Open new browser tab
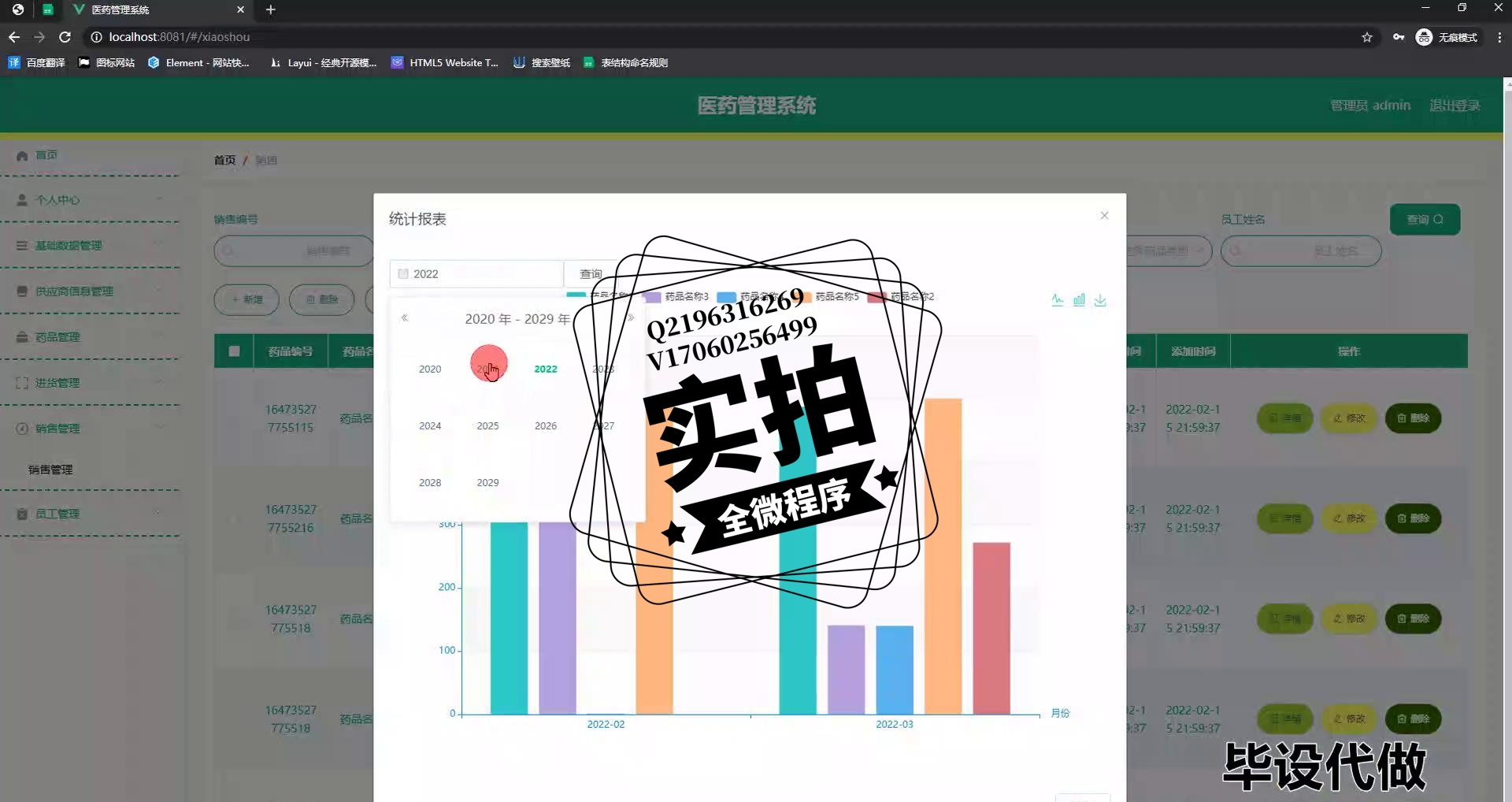The width and height of the screenshot is (1512, 802). click(x=270, y=9)
